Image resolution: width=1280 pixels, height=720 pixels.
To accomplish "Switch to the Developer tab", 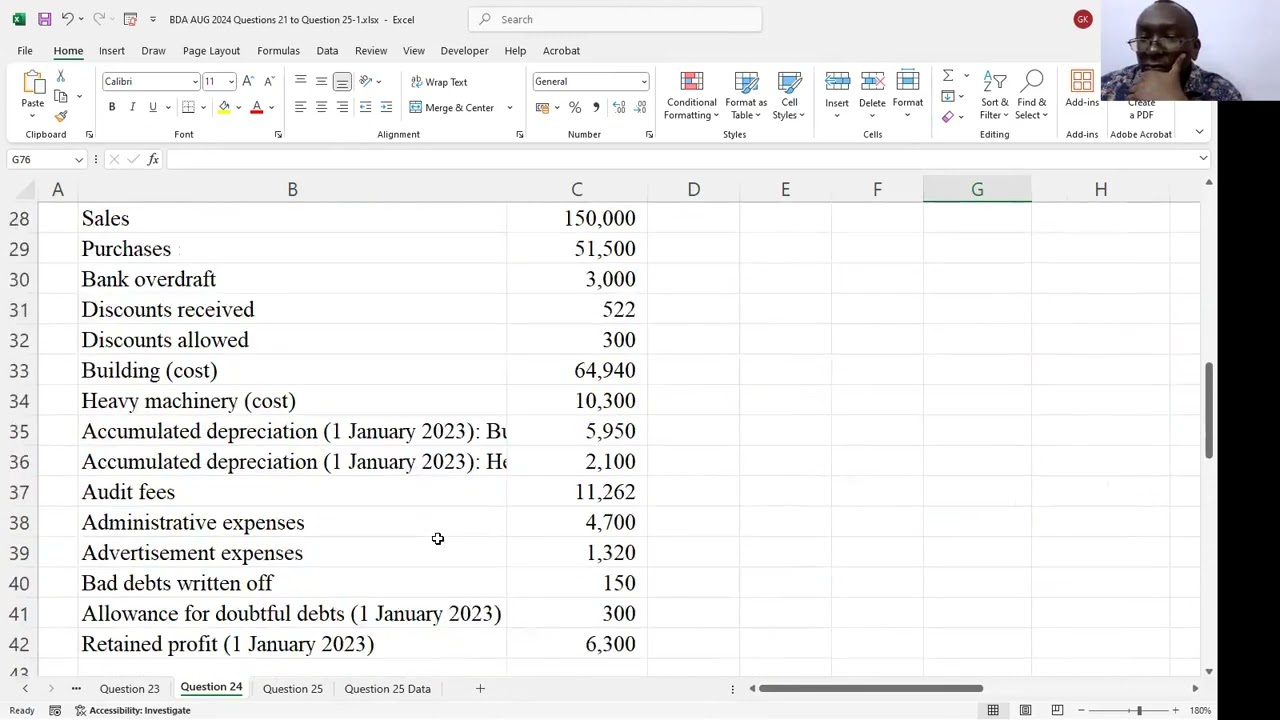I will tap(465, 50).
